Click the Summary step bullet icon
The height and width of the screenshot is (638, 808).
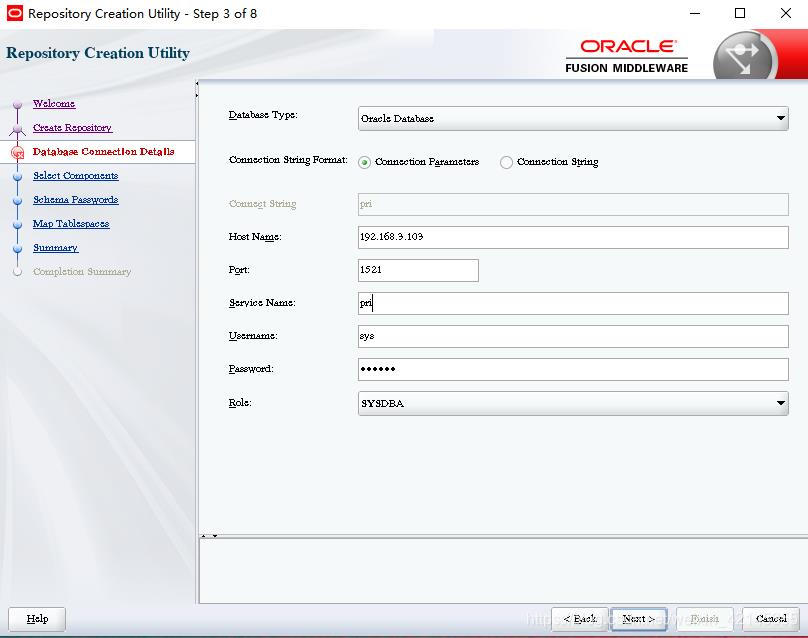point(18,249)
